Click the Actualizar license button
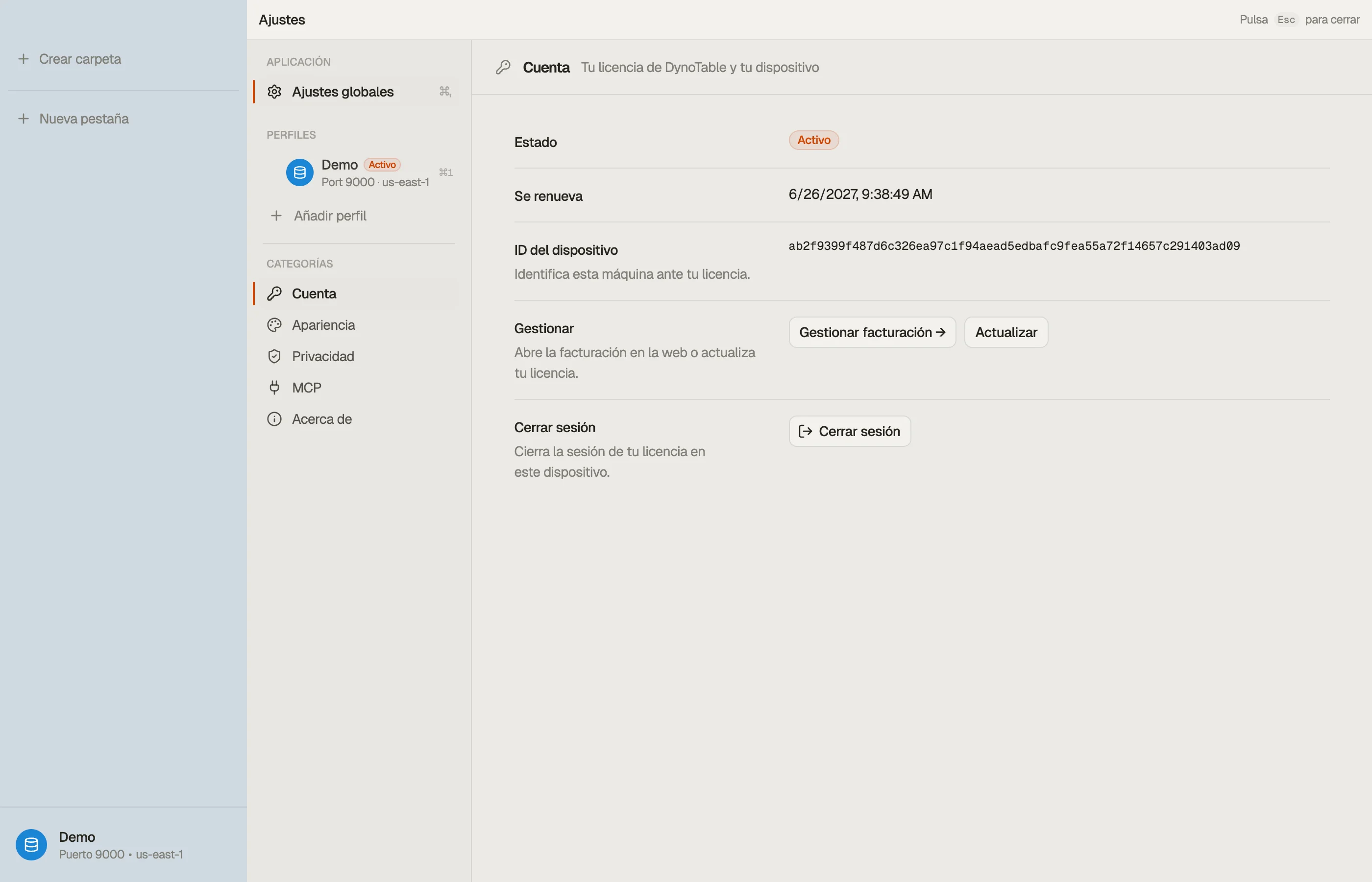Viewport: 1372px width, 882px height. tap(1005, 332)
